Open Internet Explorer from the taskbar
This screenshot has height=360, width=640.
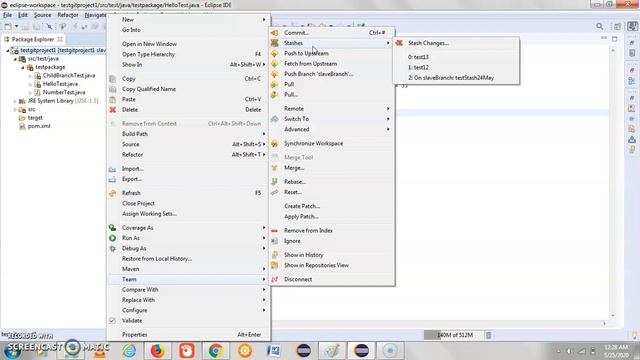pos(129,351)
